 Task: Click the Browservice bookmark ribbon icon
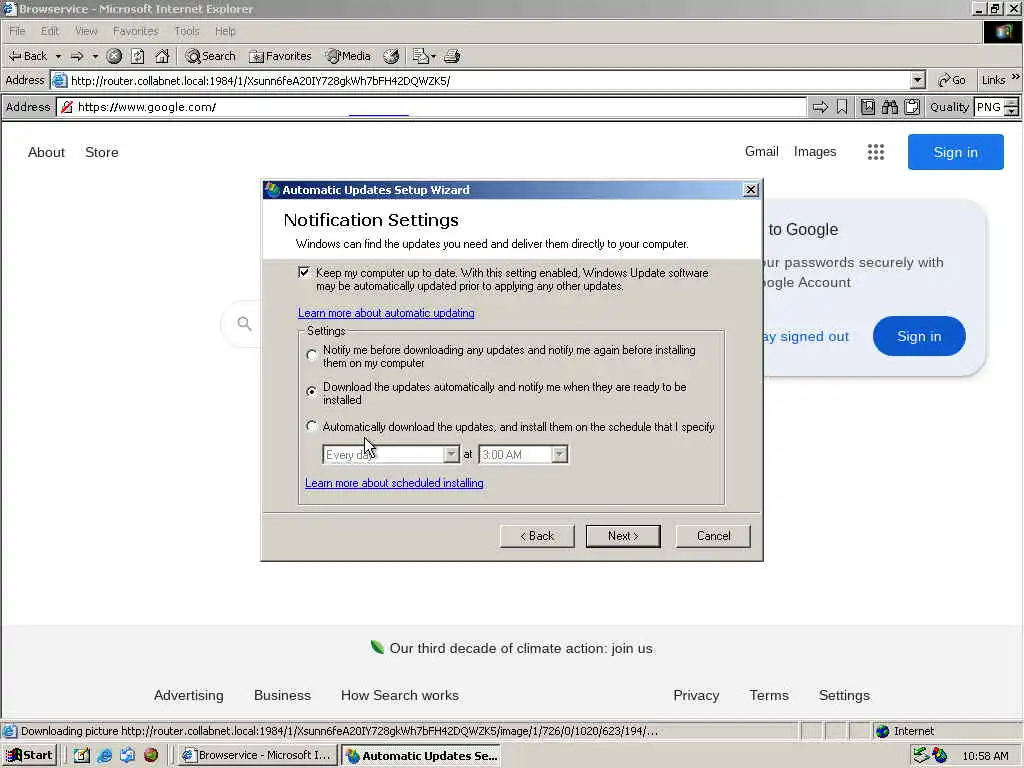coord(842,107)
